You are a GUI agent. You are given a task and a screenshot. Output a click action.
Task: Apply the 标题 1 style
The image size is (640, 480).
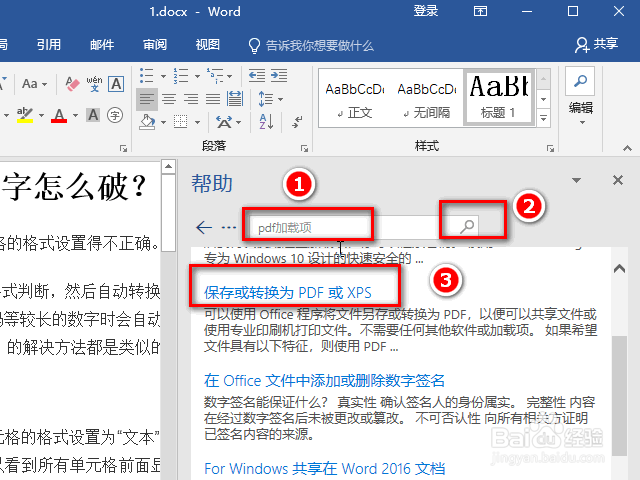(498, 98)
